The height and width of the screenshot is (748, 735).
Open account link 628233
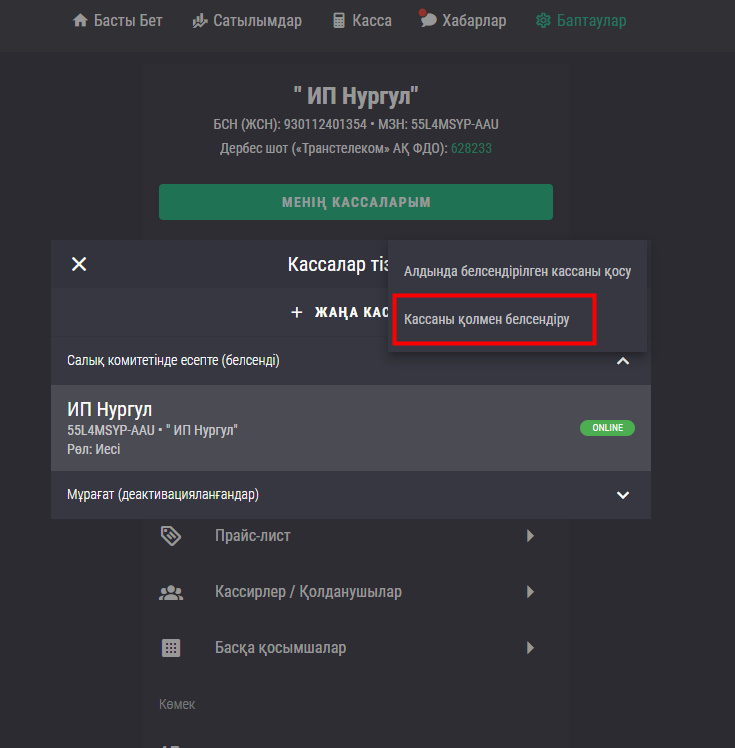(471, 148)
